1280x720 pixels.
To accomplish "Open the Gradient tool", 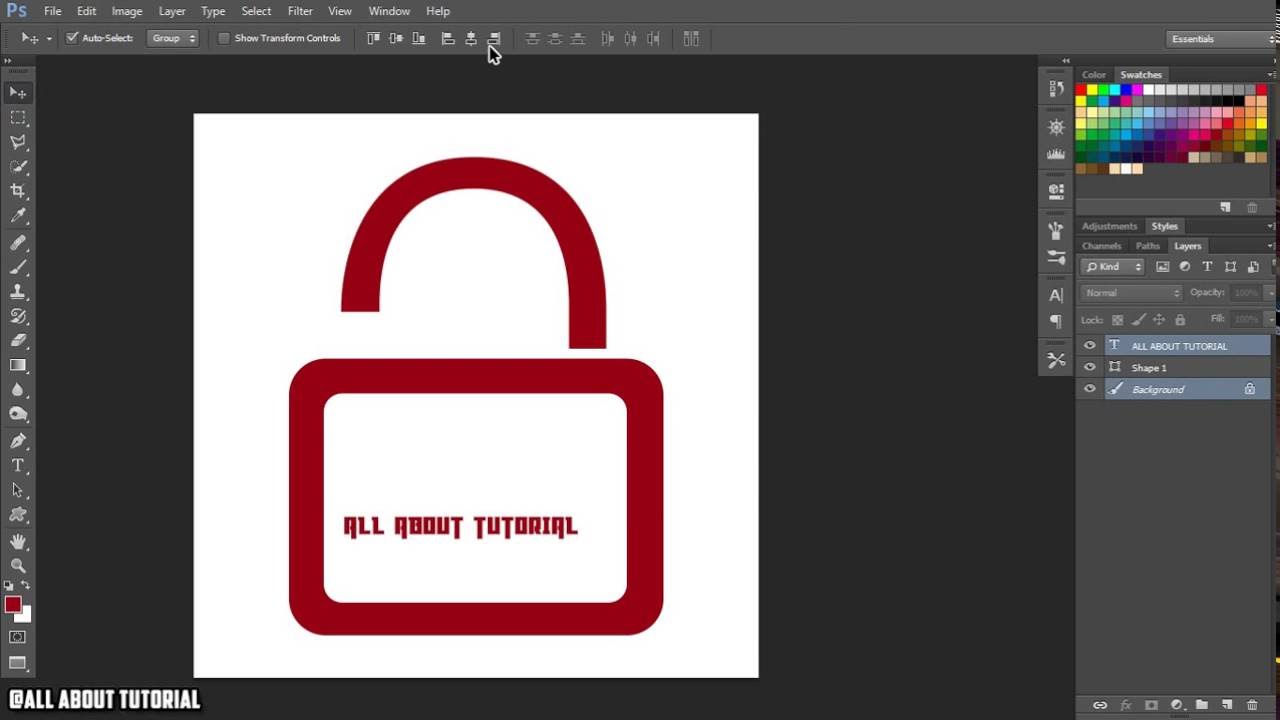I will point(18,365).
